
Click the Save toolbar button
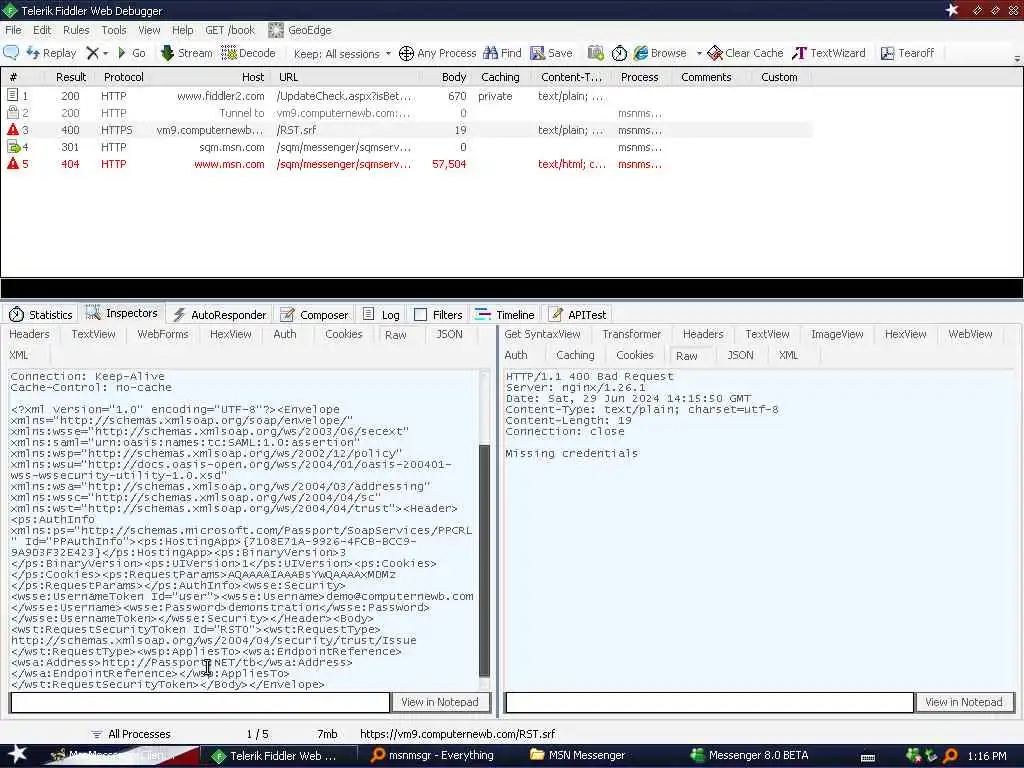pyautogui.click(x=551, y=53)
